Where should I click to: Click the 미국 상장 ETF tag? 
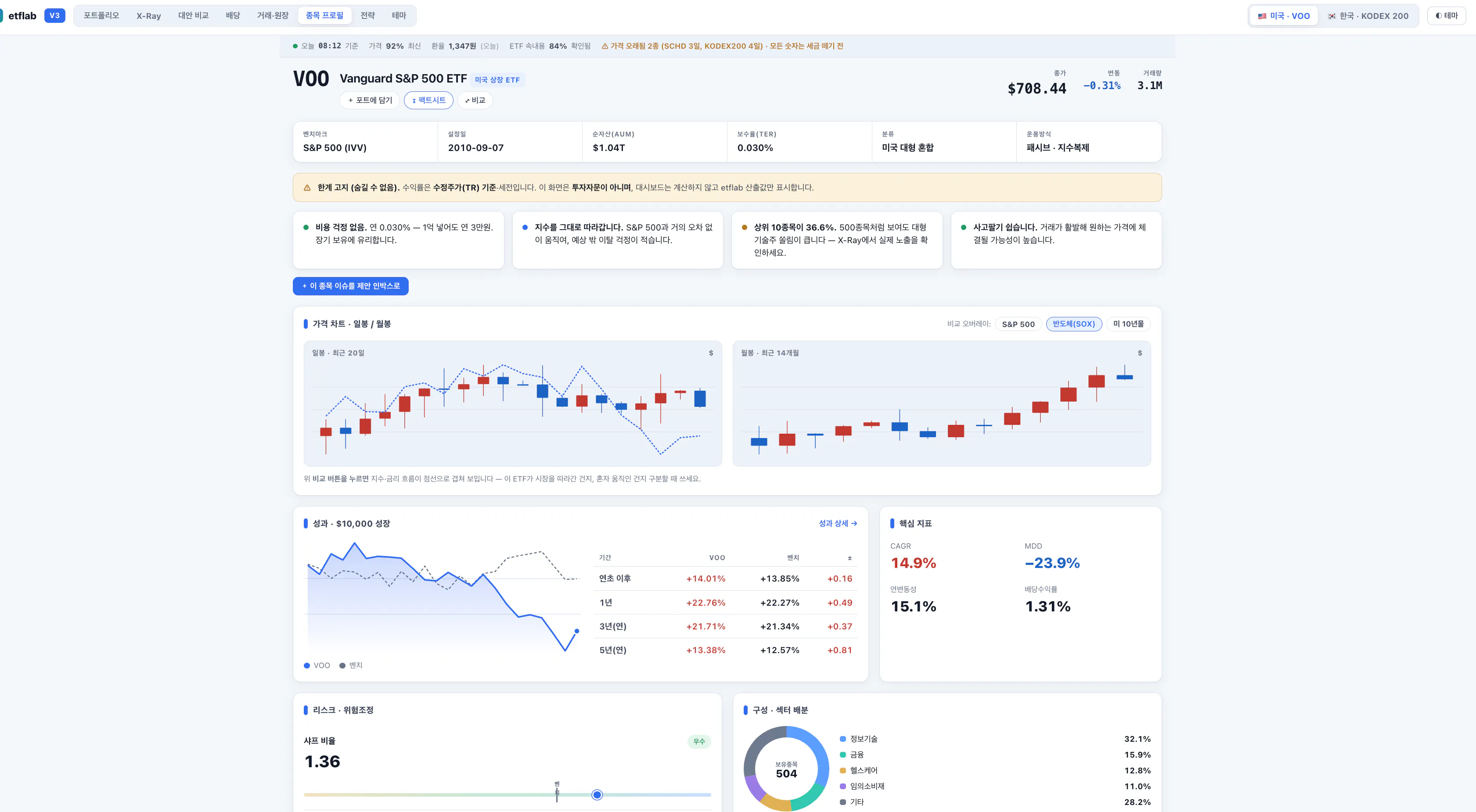pyautogui.click(x=497, y=79)
